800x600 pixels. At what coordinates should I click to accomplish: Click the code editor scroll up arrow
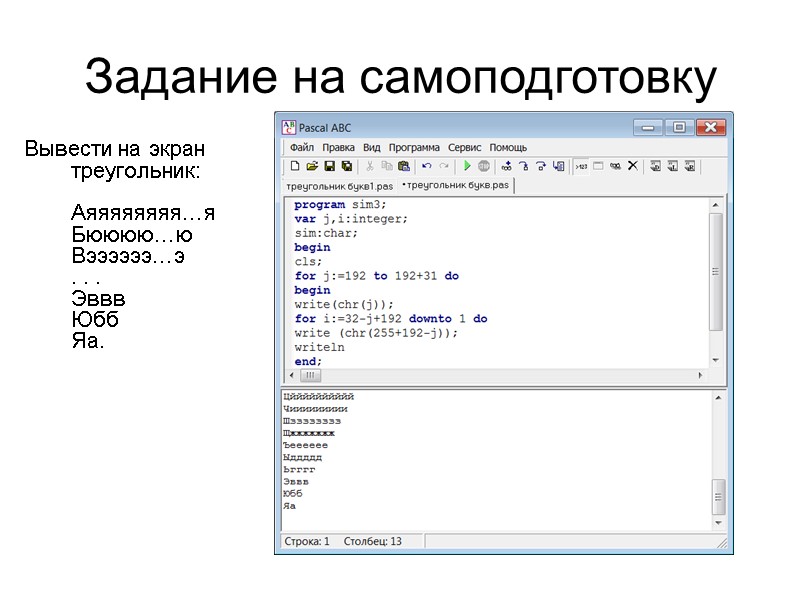[716, 205]
